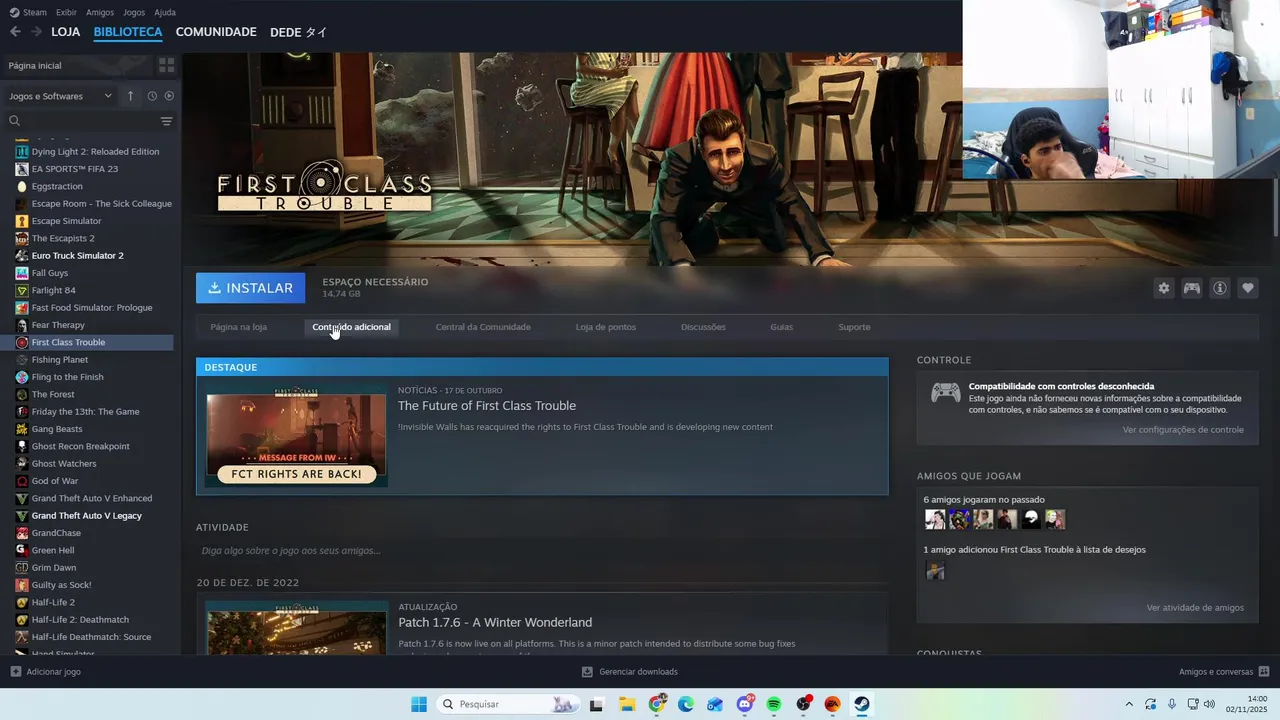Open Guias tab

tap(781, 327)
